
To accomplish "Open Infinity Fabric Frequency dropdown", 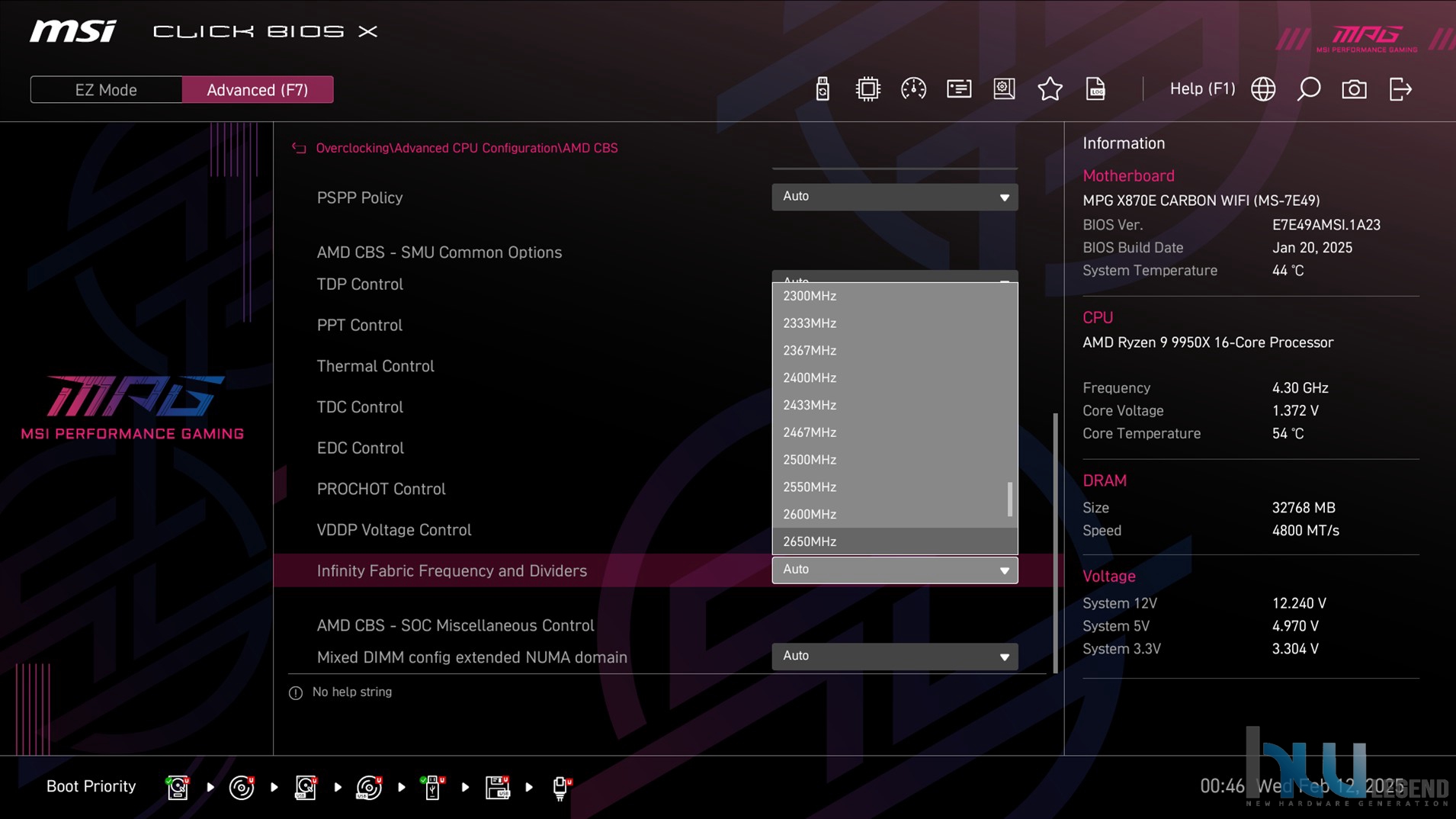I will (894, 570).
